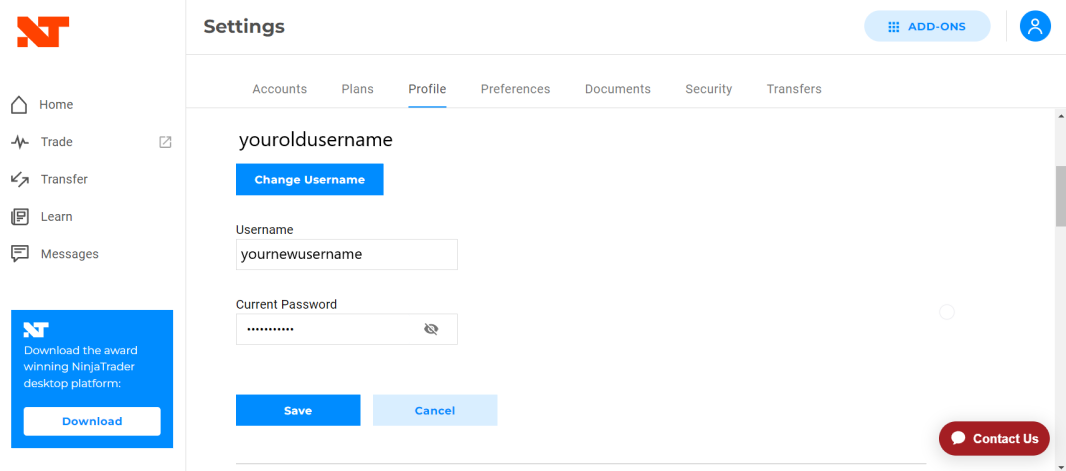Switch to the Accounts tab
The width and height of the screenshot is (1066, 471).
pyautogui.click(x=279, y=89)
